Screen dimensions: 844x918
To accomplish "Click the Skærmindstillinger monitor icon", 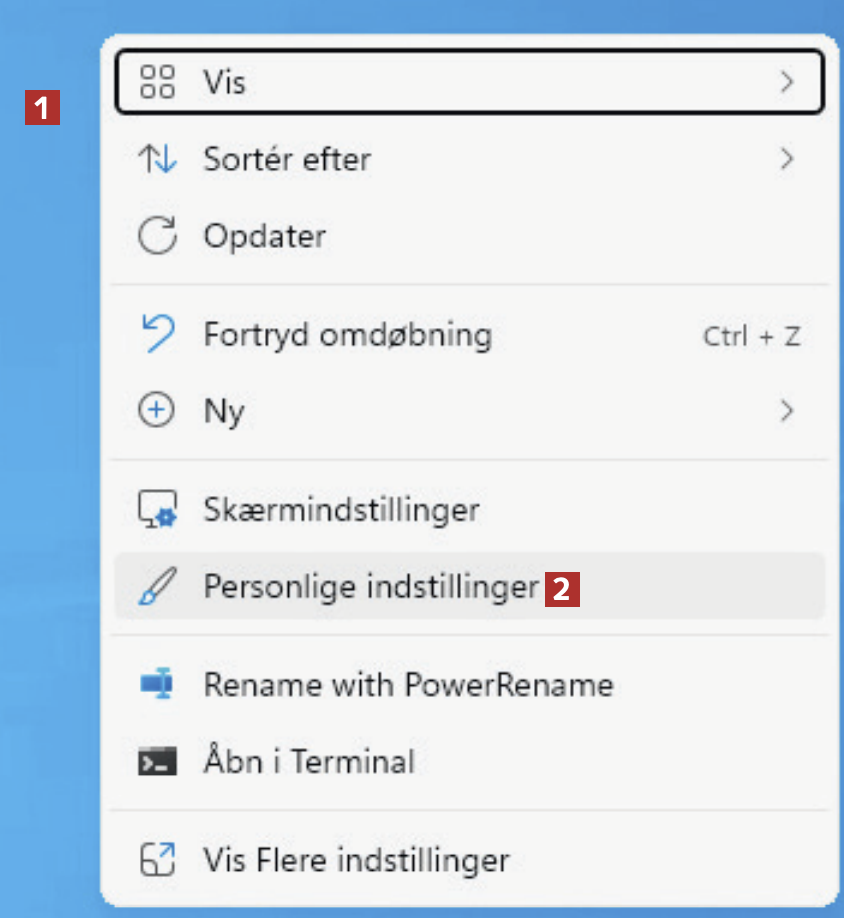I will click(x=157, y=510).
